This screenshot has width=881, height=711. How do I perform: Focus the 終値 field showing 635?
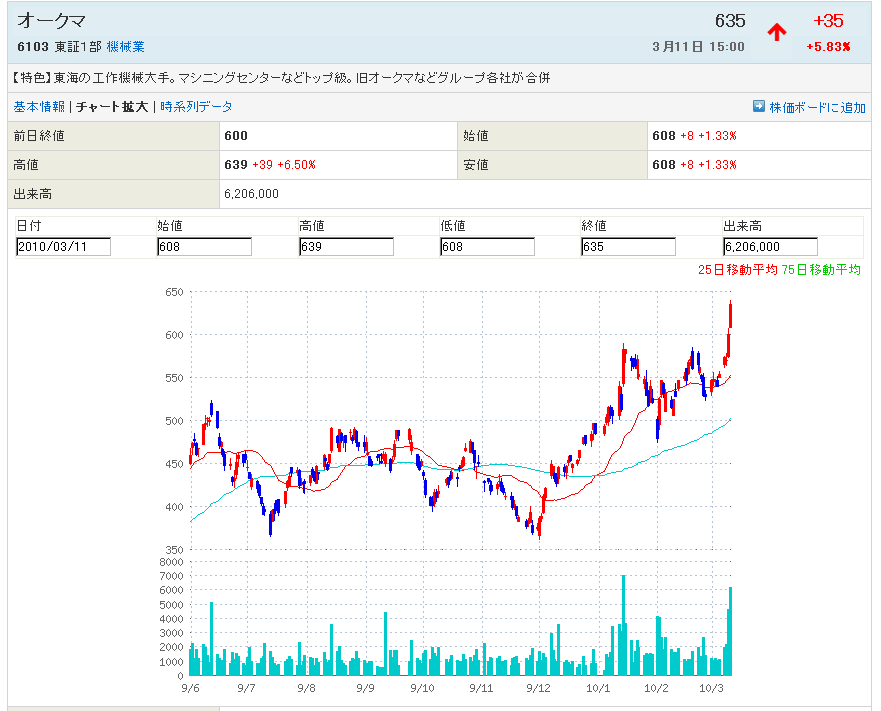pyautogui.click(x=628, y=247)
